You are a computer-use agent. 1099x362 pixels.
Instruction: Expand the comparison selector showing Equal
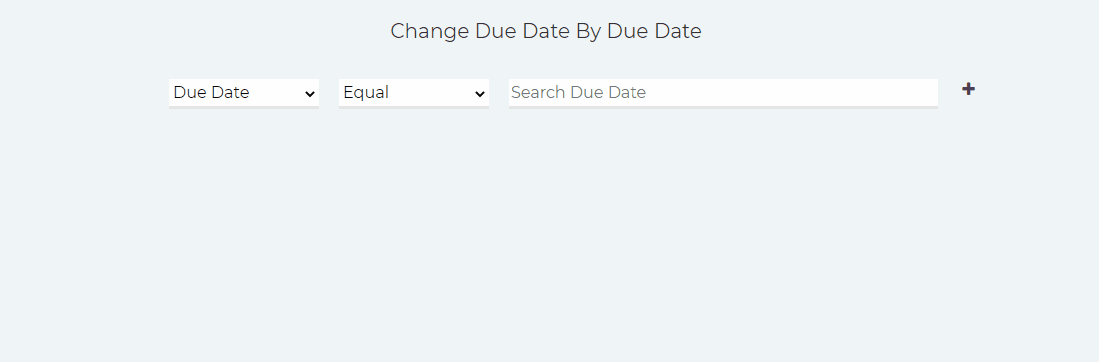click(414, 93)
